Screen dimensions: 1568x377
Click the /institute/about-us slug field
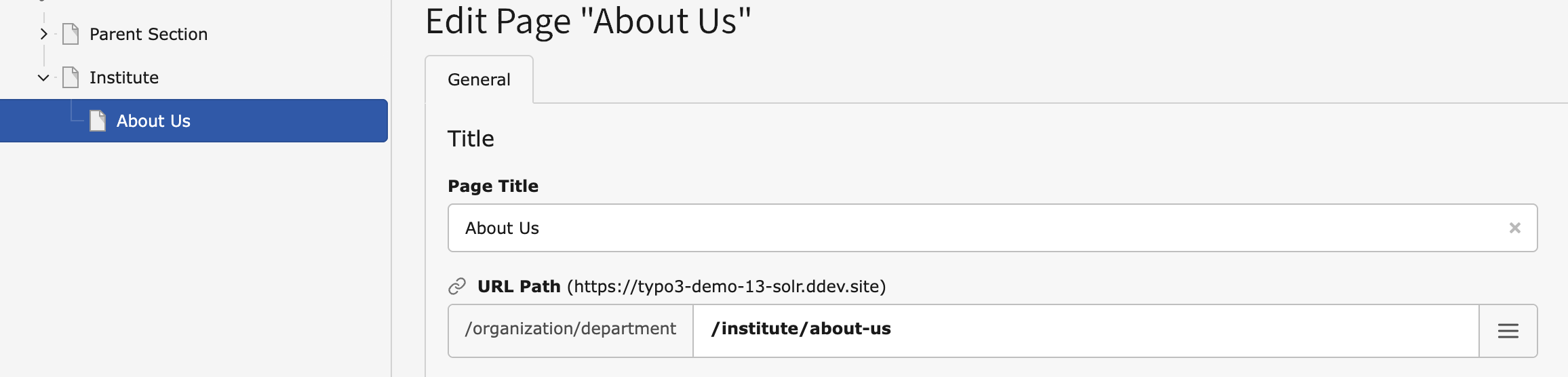(1085, 331)
